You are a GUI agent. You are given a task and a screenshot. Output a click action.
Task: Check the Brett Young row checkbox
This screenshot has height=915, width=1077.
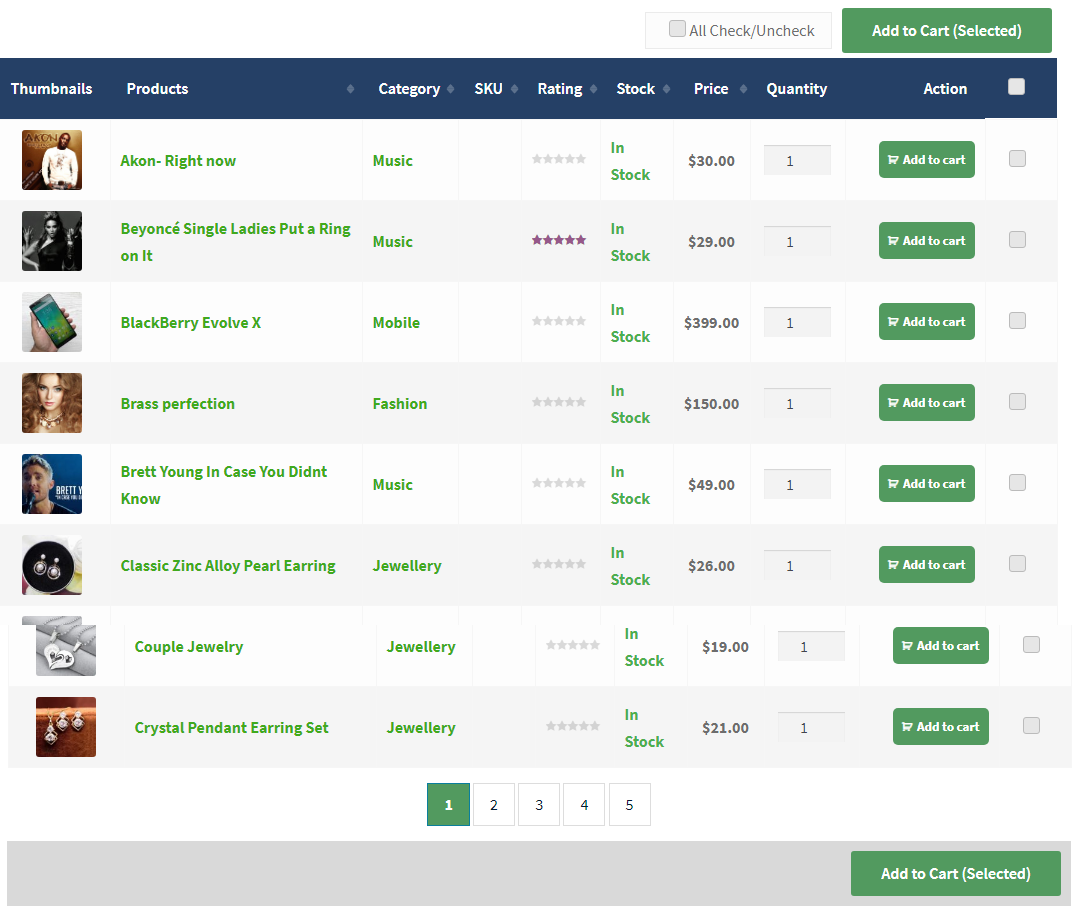click(1017, 483)
